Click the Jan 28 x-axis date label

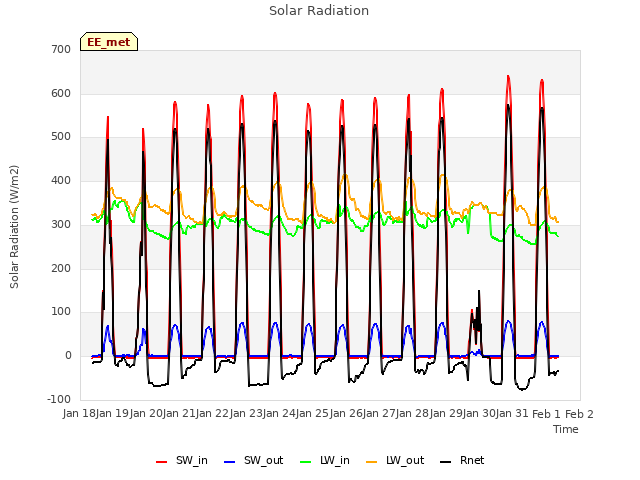coord(413,414)
